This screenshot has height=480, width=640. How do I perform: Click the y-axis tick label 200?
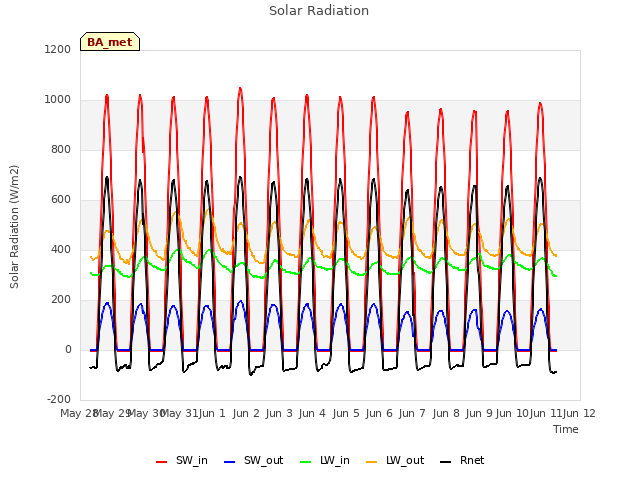pos(61,300)
